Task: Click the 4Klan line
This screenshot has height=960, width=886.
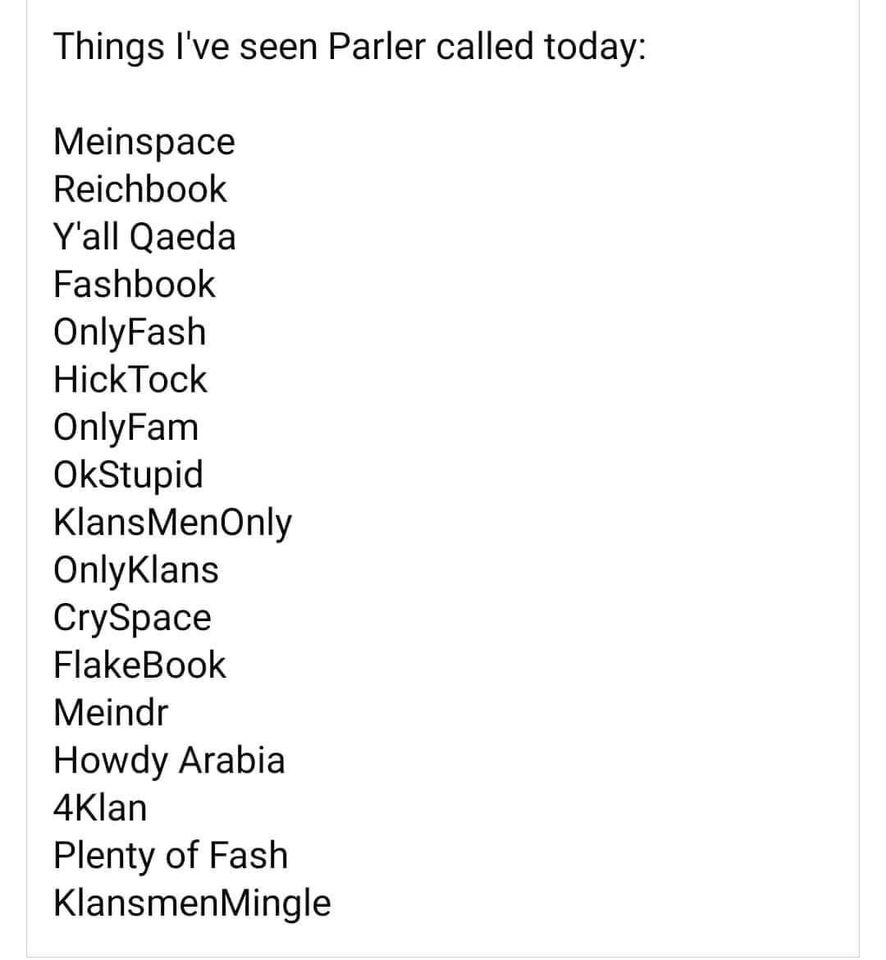Action: click(100, 808)
